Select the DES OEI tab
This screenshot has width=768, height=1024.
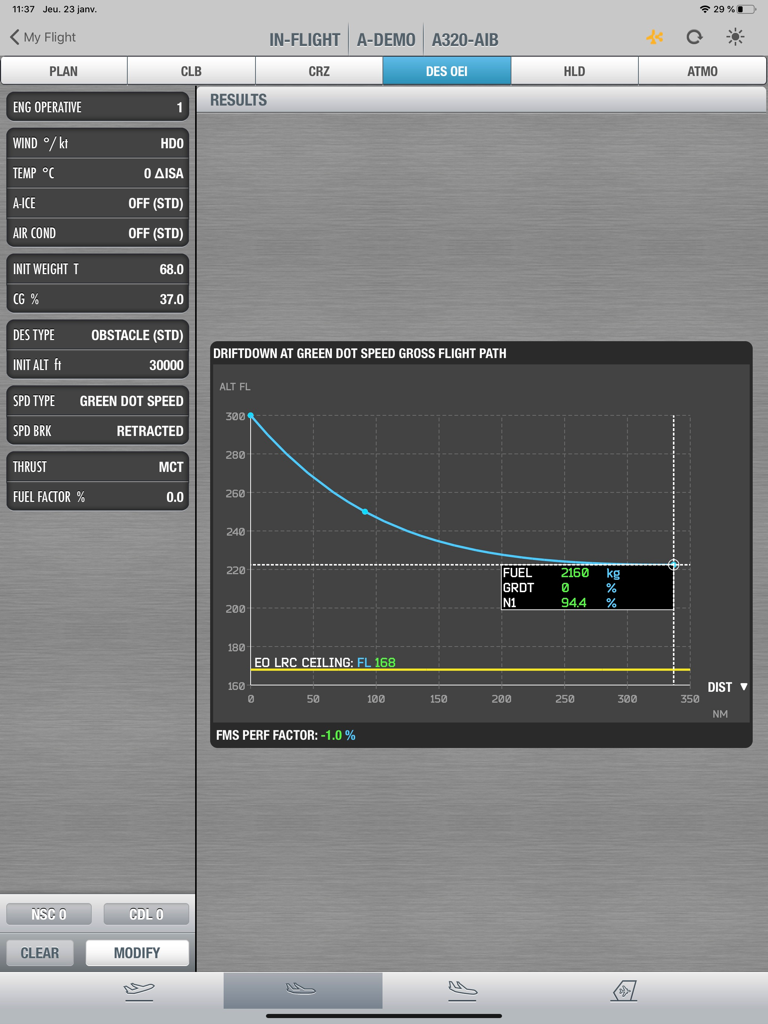pos(447,71)
